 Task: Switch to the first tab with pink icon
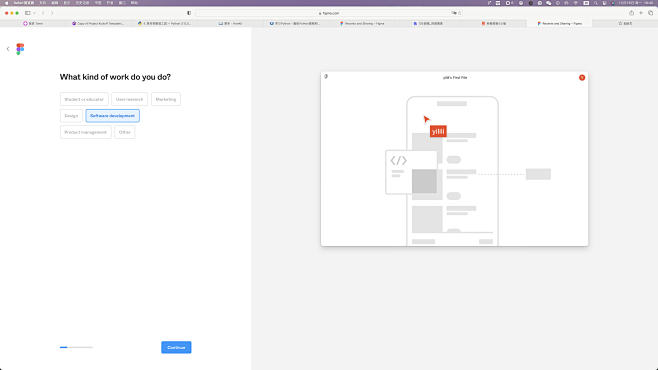pos(33,23)
